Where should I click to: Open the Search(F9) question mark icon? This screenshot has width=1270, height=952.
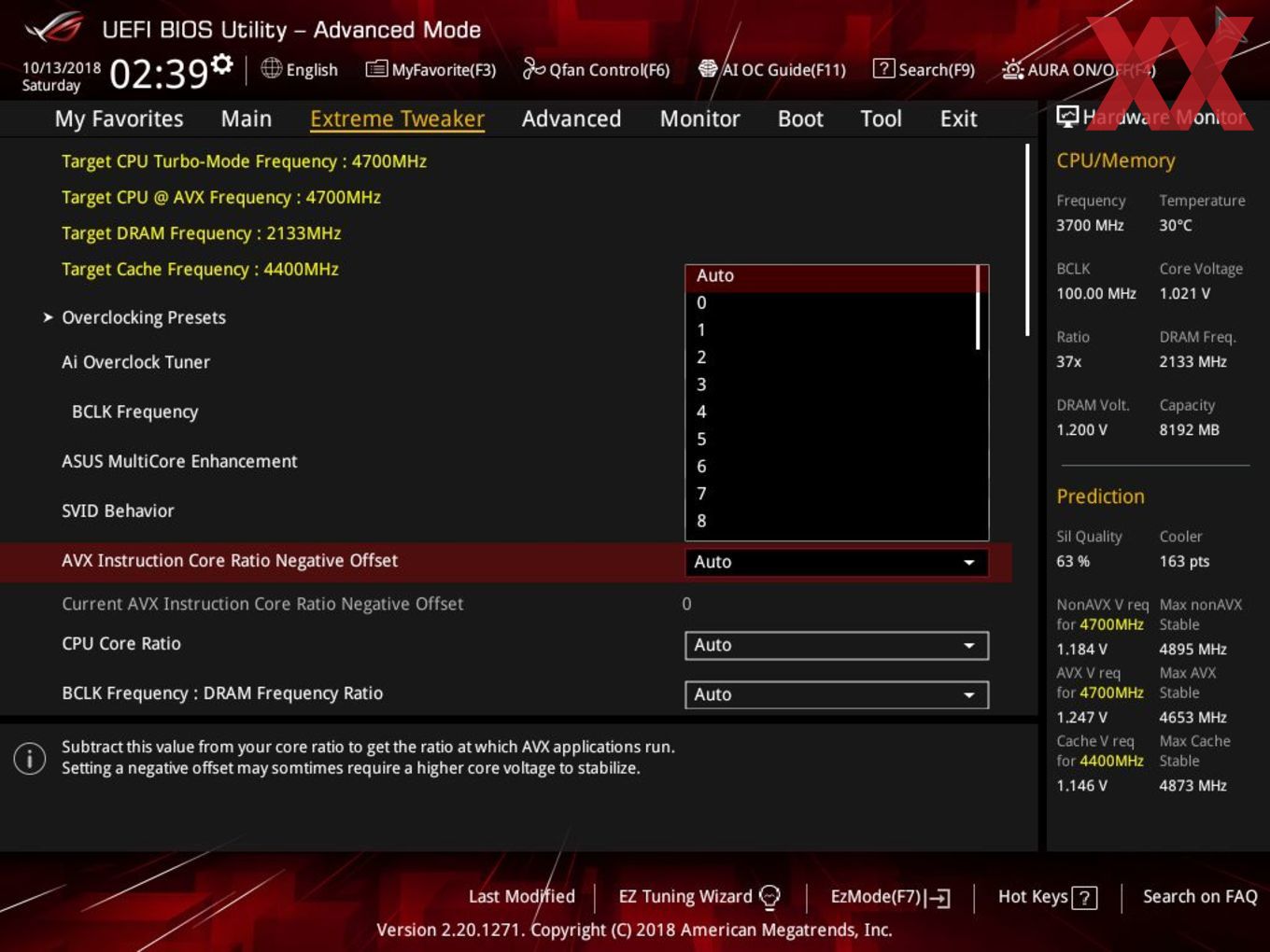coord(882,69)
